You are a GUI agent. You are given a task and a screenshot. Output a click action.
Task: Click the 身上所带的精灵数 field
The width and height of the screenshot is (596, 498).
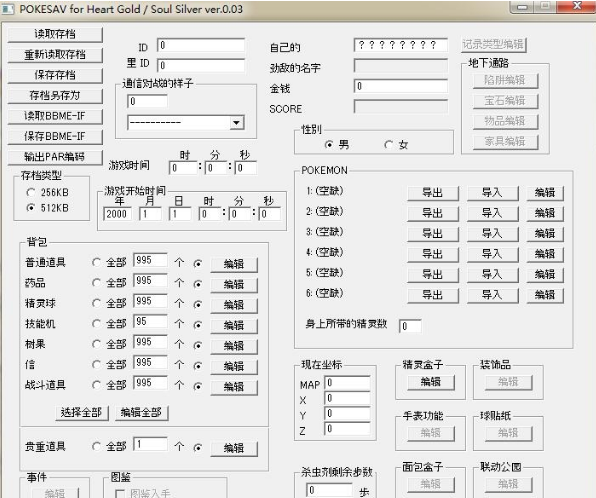(x=410, y=326)
